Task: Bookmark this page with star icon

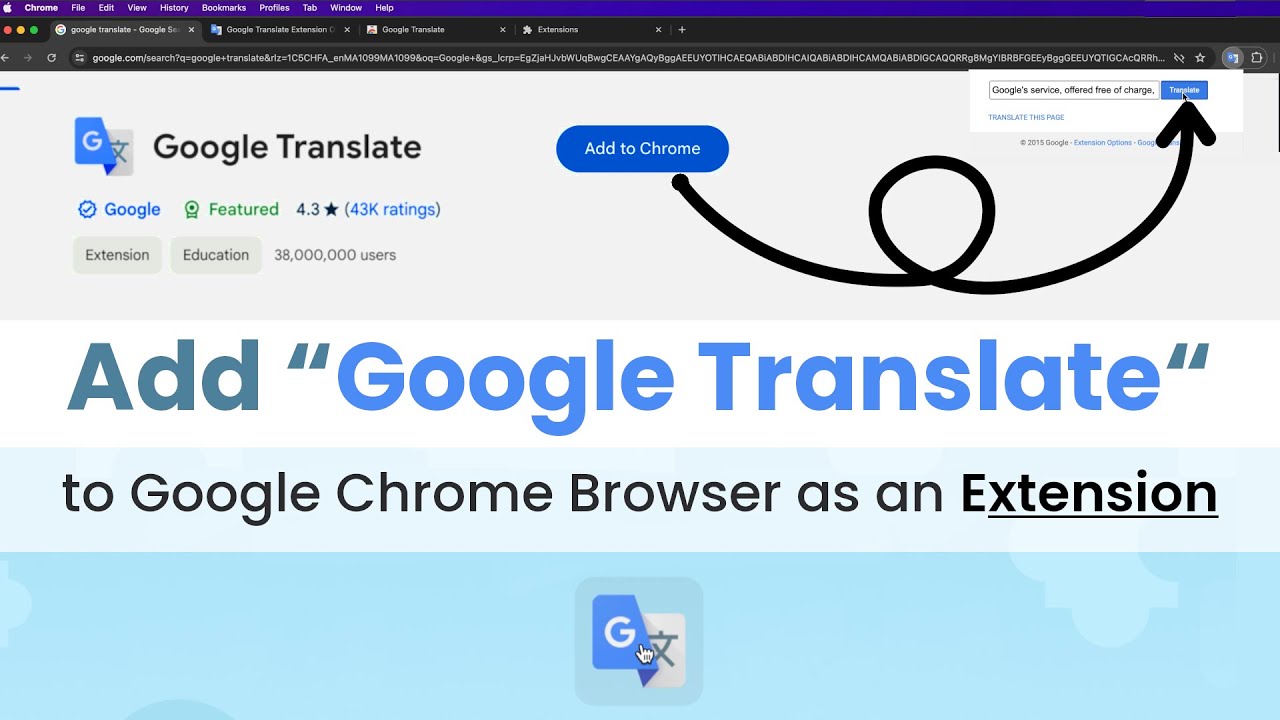Action: (x=1200, y=58)
